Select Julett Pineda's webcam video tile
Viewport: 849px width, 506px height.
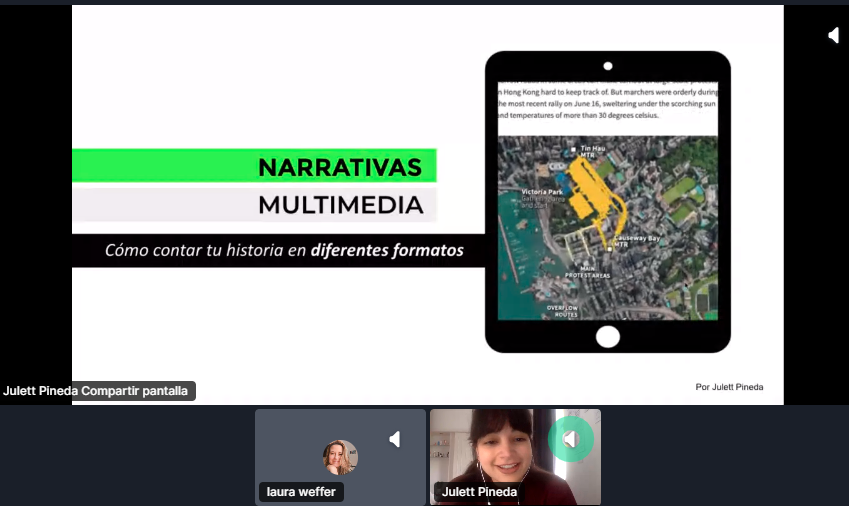point(515,457)
